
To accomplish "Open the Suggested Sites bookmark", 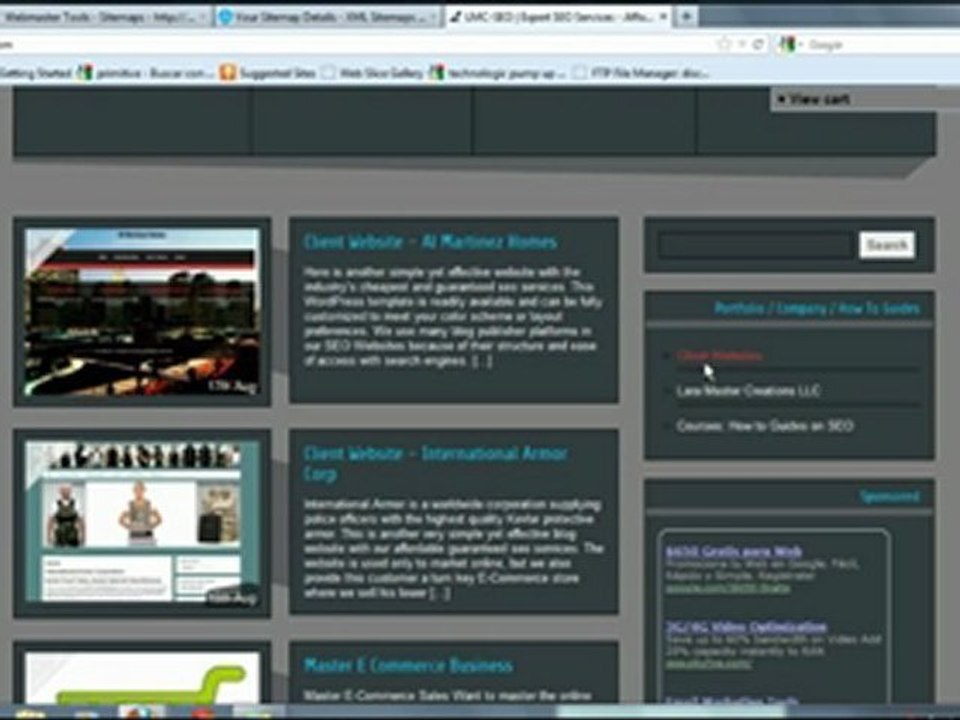I will (x=268, y=73).
